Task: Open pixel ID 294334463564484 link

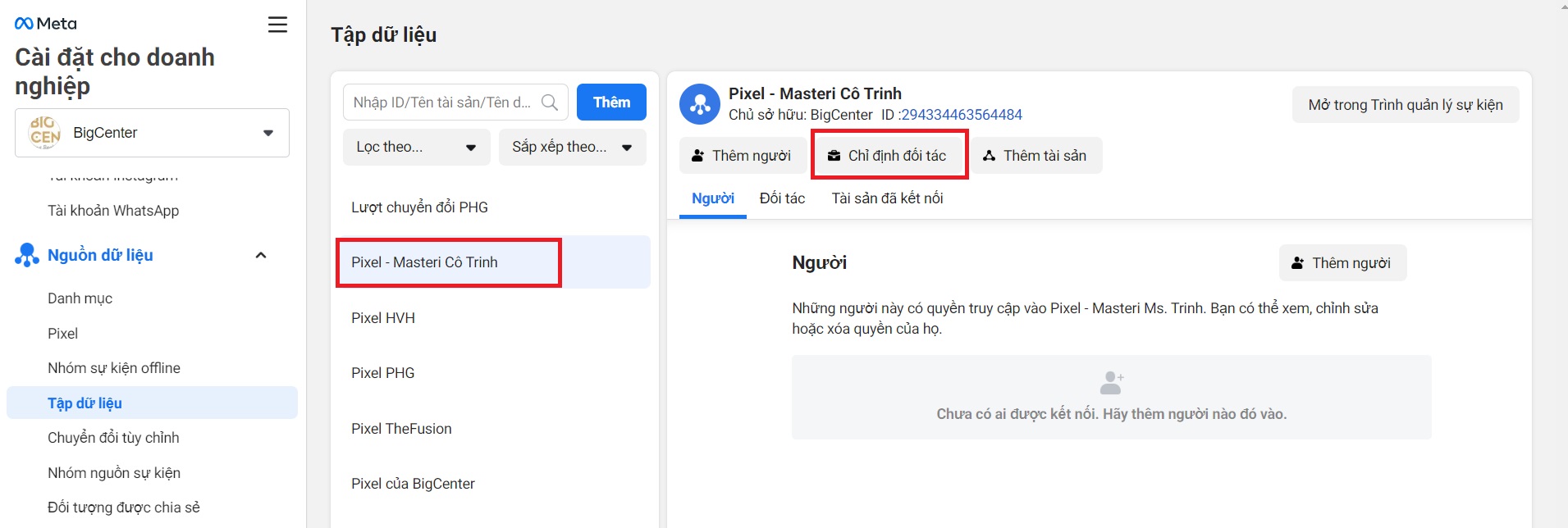Action: pyautogui.click(x=962, y=115)
